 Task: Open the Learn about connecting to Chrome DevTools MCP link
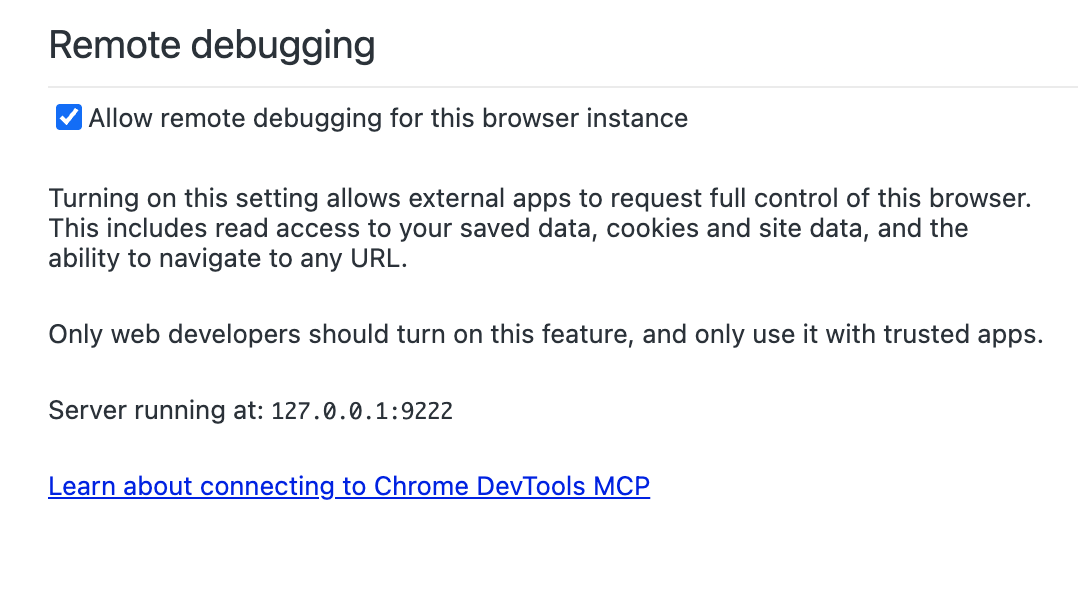click(x=349, y=487)
